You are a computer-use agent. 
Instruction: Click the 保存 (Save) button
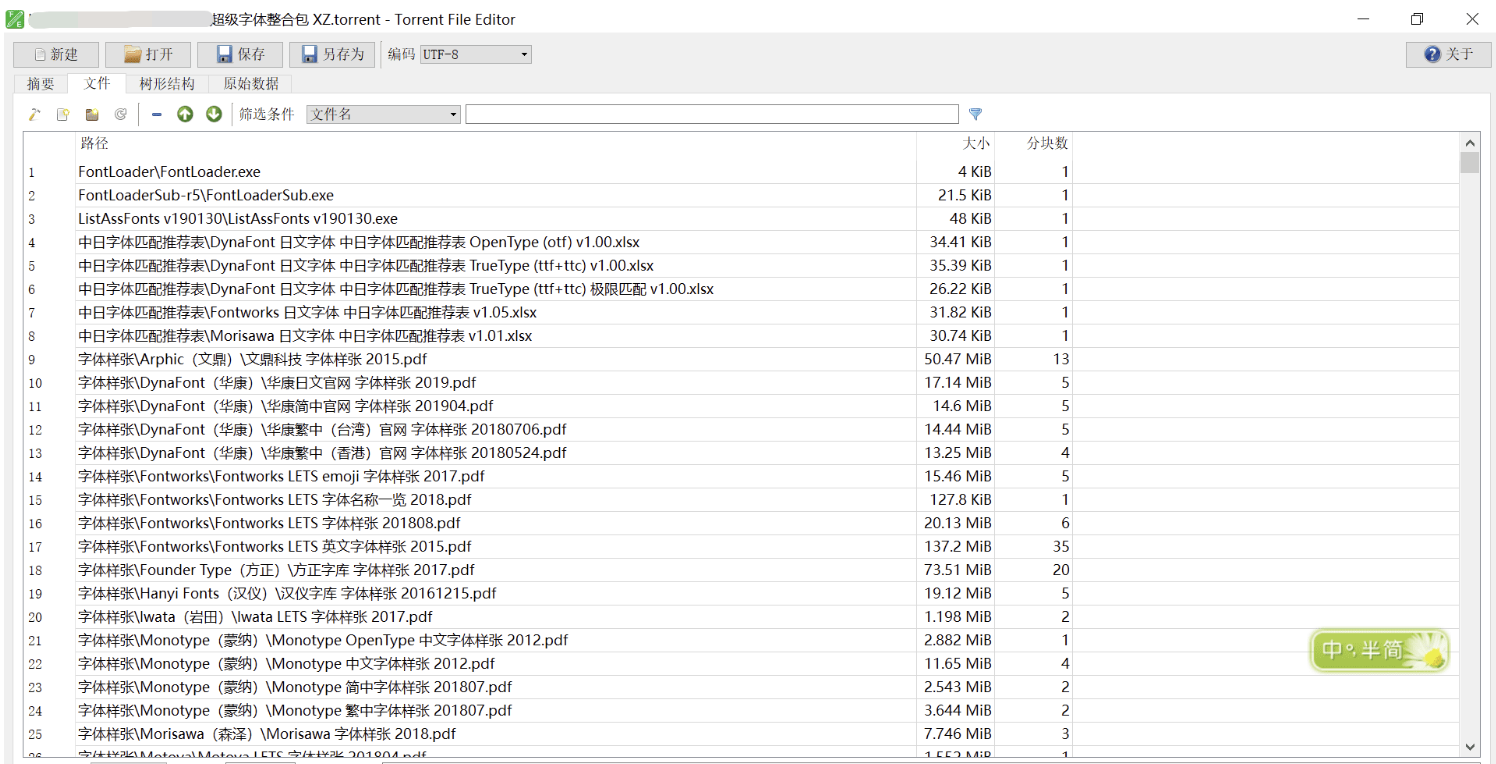coord(240,54)
